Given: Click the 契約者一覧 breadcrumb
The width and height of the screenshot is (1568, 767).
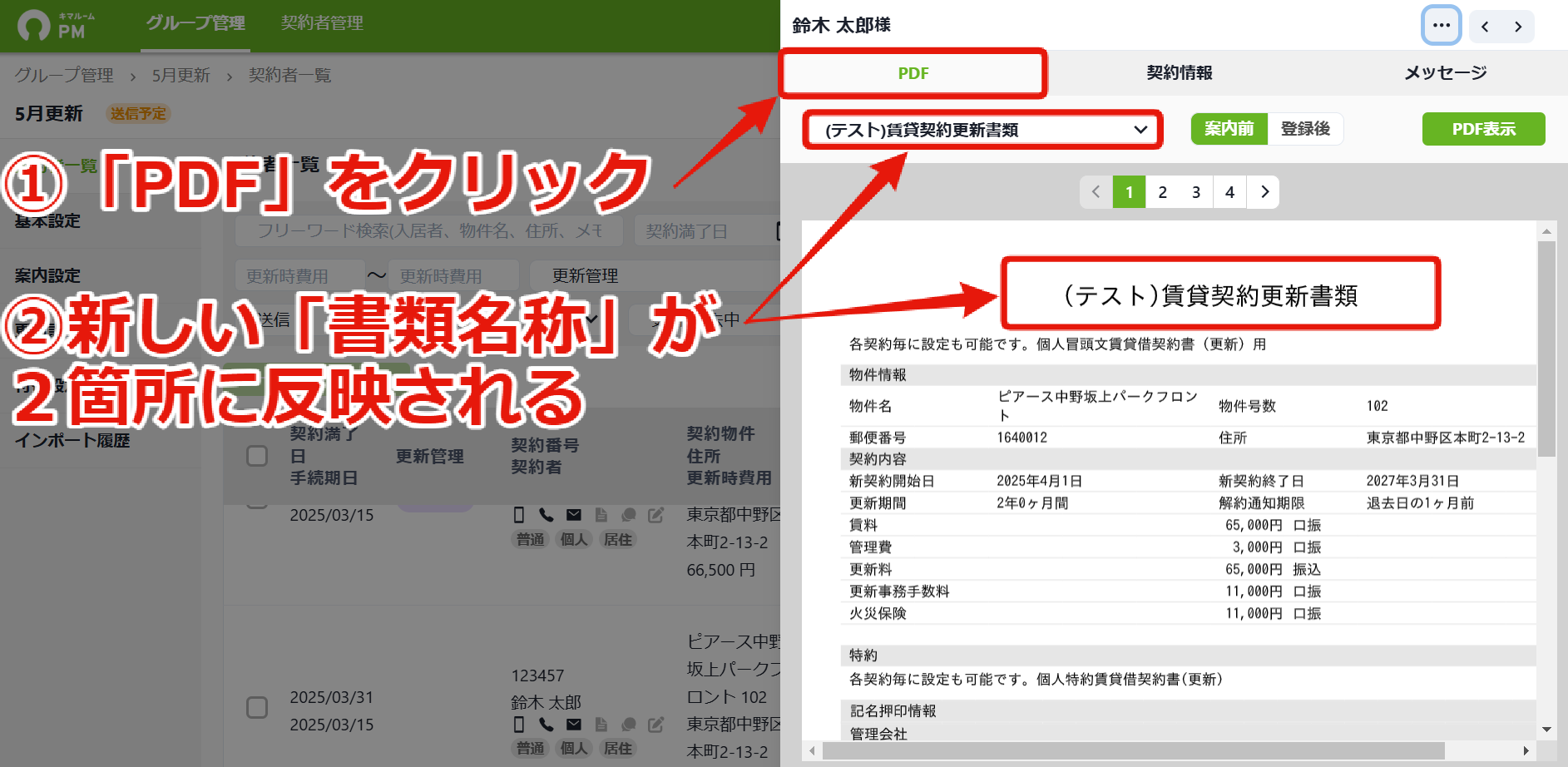Looking at the screenshot, I should pyautogui.click(x=289, y=76).
